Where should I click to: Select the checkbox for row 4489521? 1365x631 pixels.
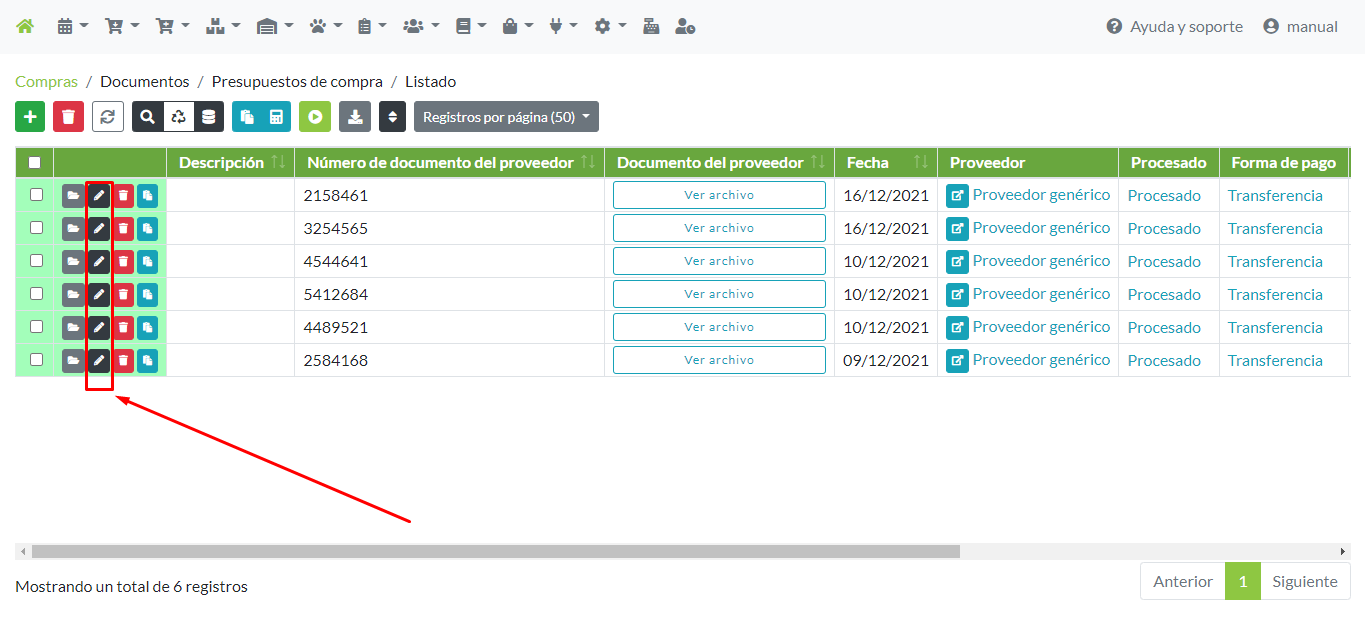pos(36,327)
